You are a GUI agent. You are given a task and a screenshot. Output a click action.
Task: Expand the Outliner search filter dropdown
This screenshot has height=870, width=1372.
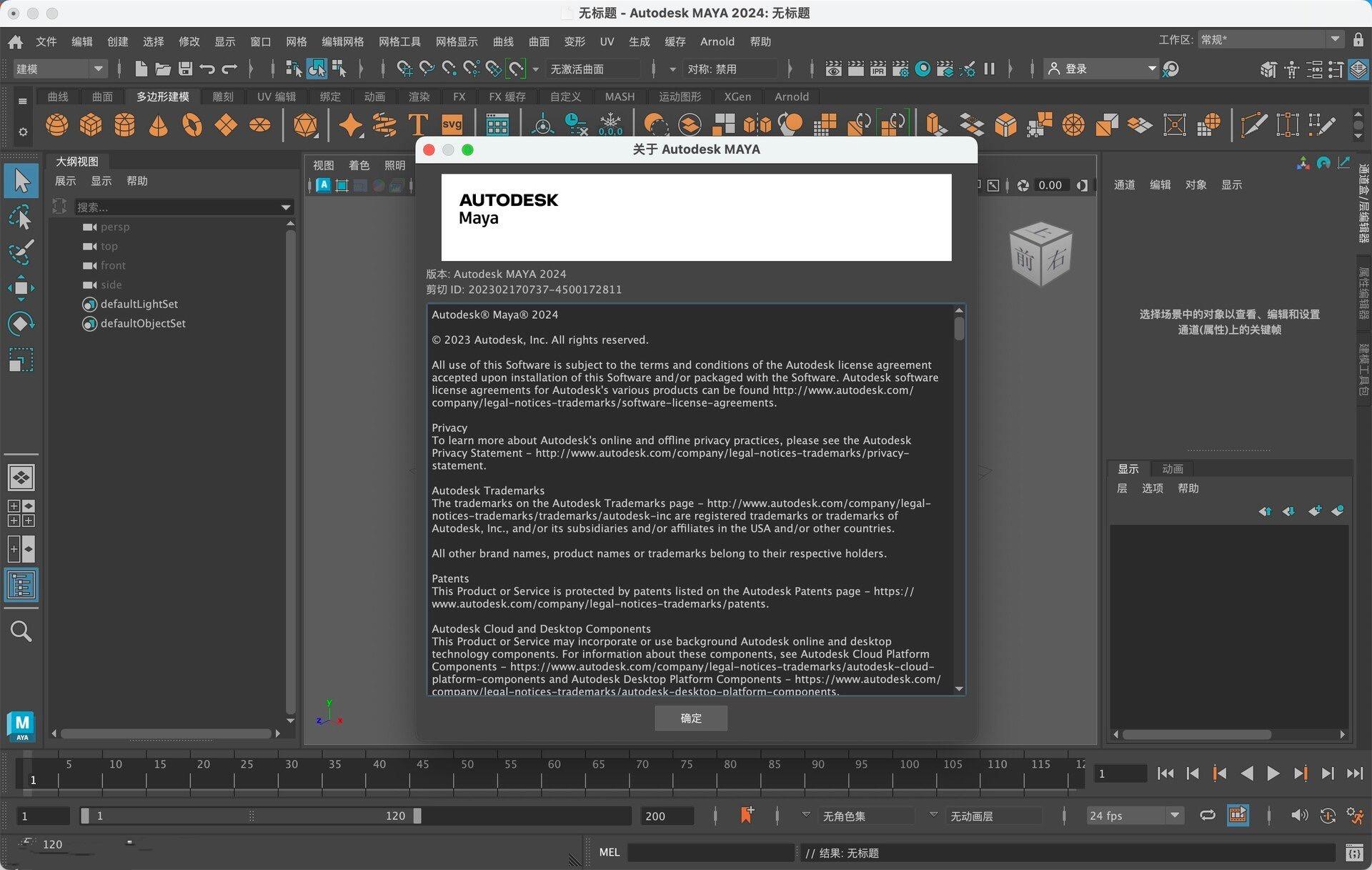[286, 207]
